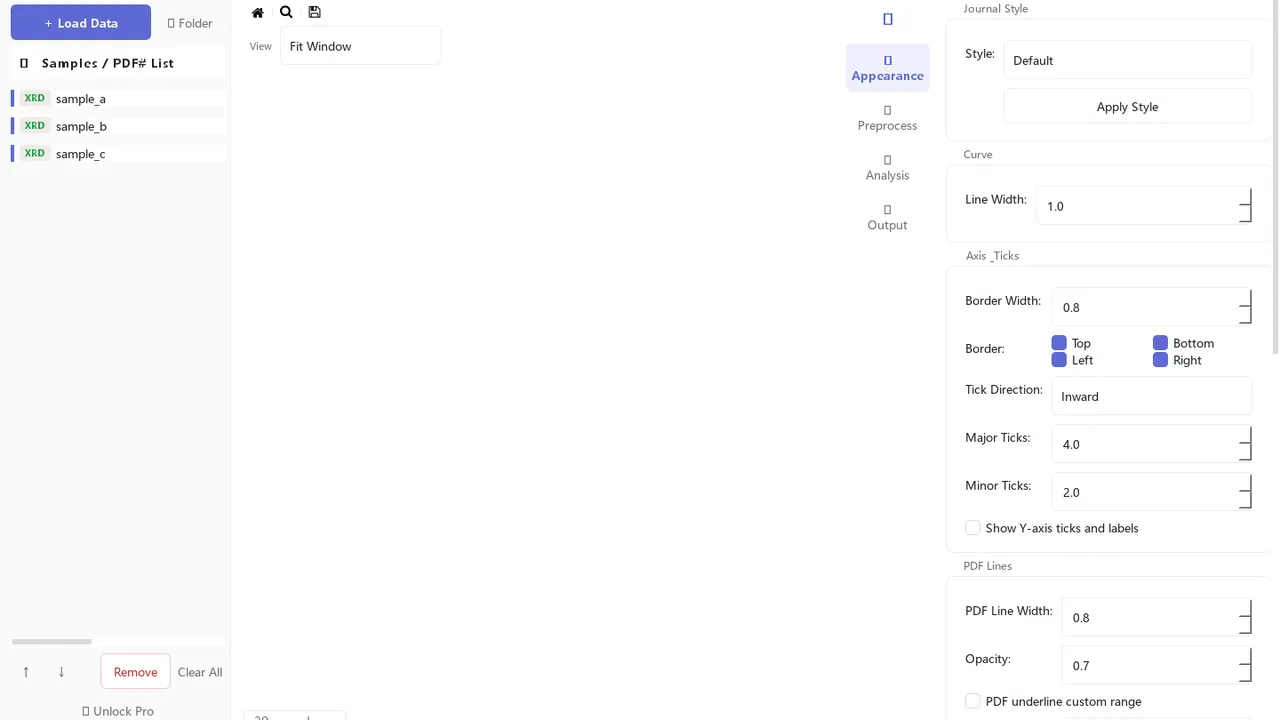The height and width of the screenshot is (720, 1280).
Task: Switch to the Analysis tab
Action: coord(888,168)
